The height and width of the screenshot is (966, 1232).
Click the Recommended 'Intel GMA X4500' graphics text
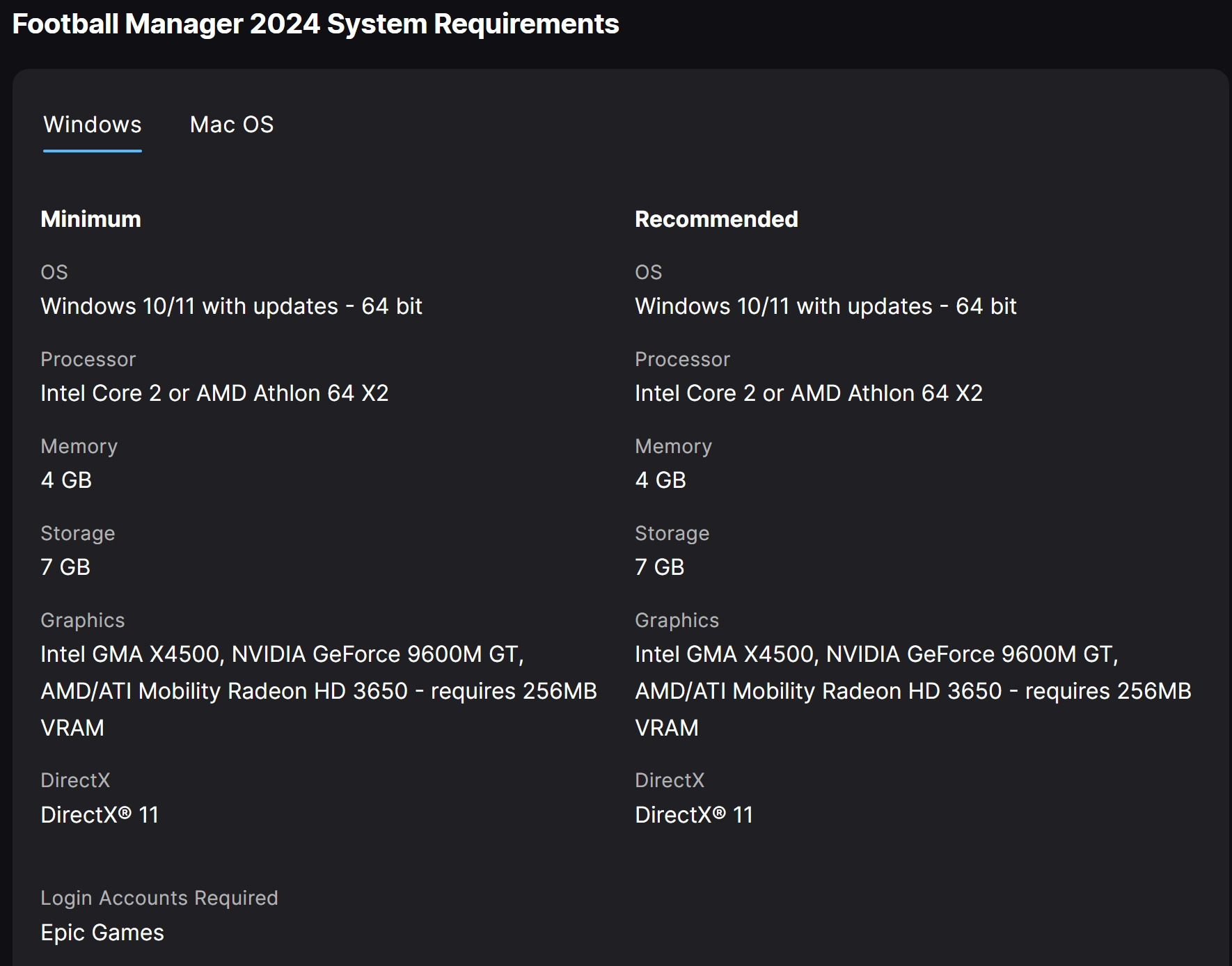click(x=913, y=691)
